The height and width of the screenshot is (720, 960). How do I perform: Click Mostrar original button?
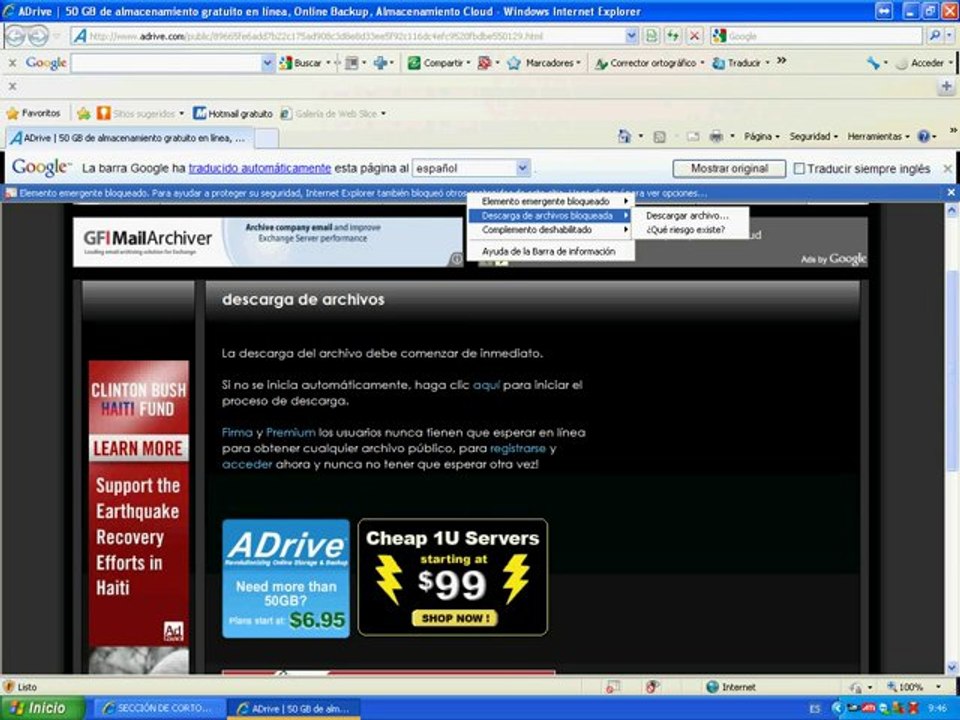point(729,168)
